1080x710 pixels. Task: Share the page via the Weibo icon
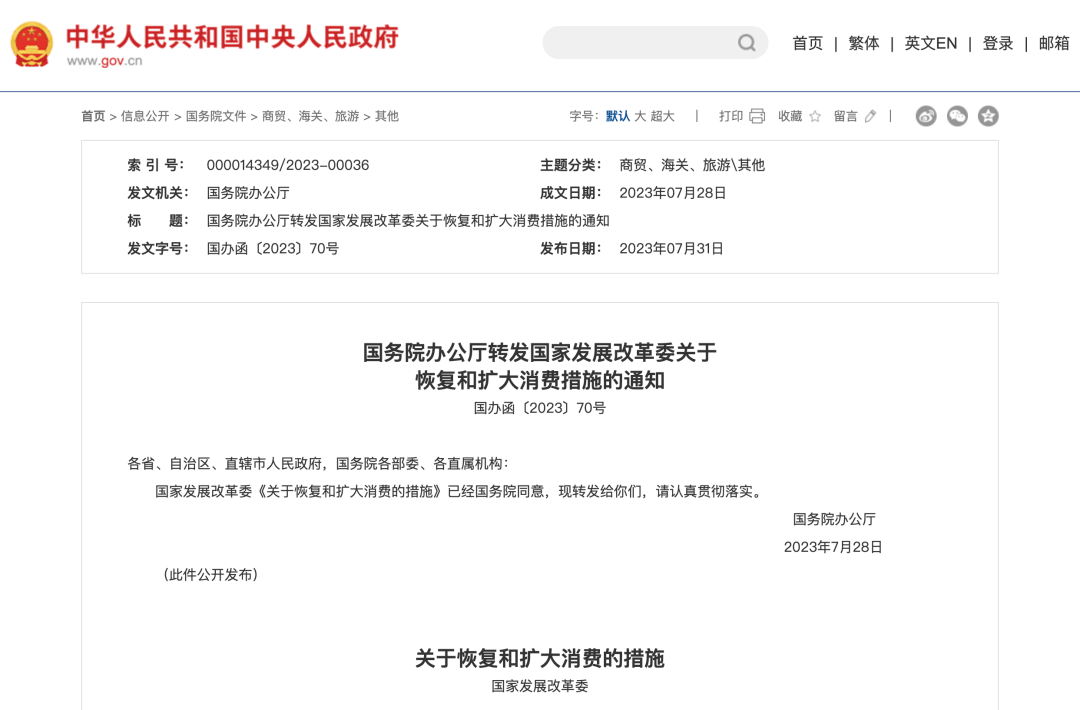(x=926, y=116)
